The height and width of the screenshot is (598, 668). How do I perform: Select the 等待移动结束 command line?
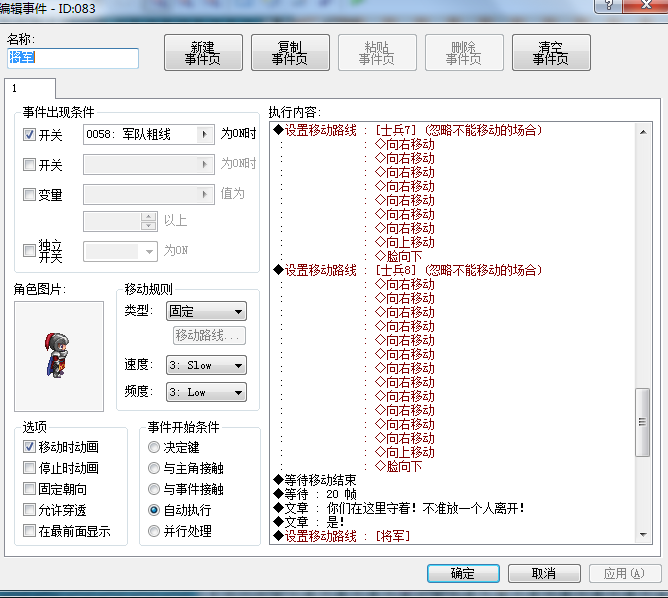coord(315,480)
